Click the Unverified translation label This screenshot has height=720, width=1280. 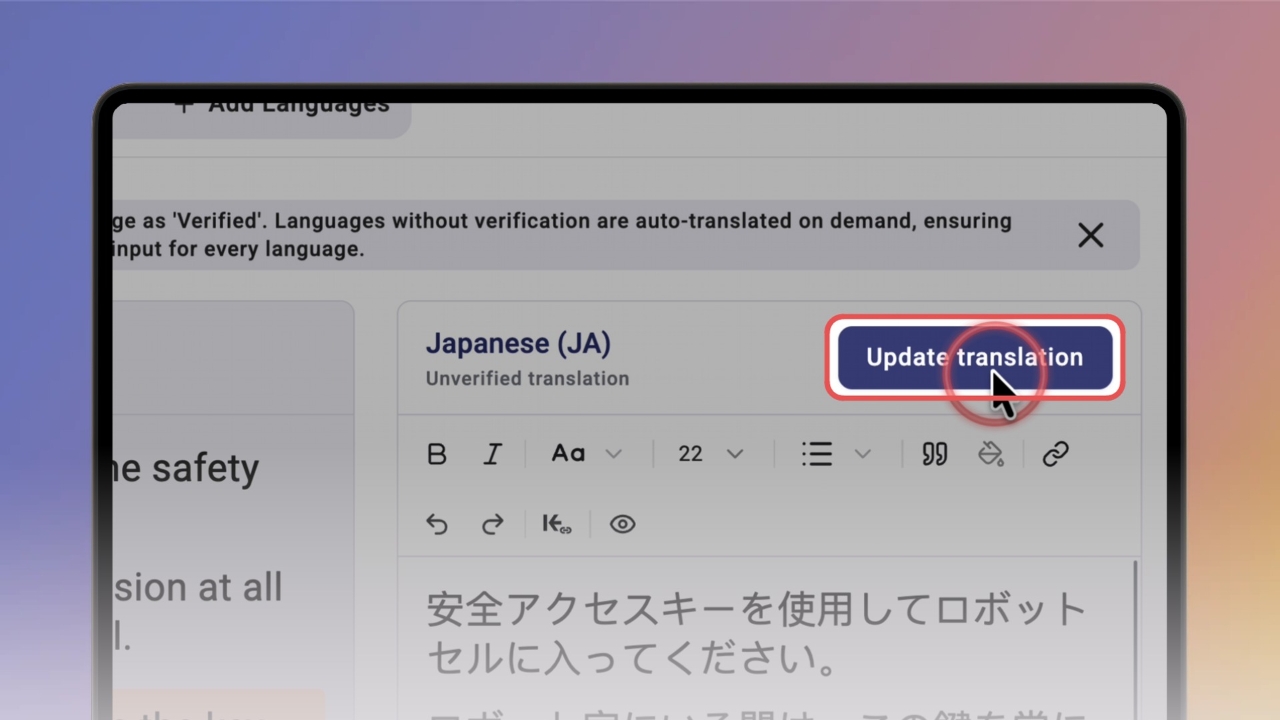tap(527, 379)
